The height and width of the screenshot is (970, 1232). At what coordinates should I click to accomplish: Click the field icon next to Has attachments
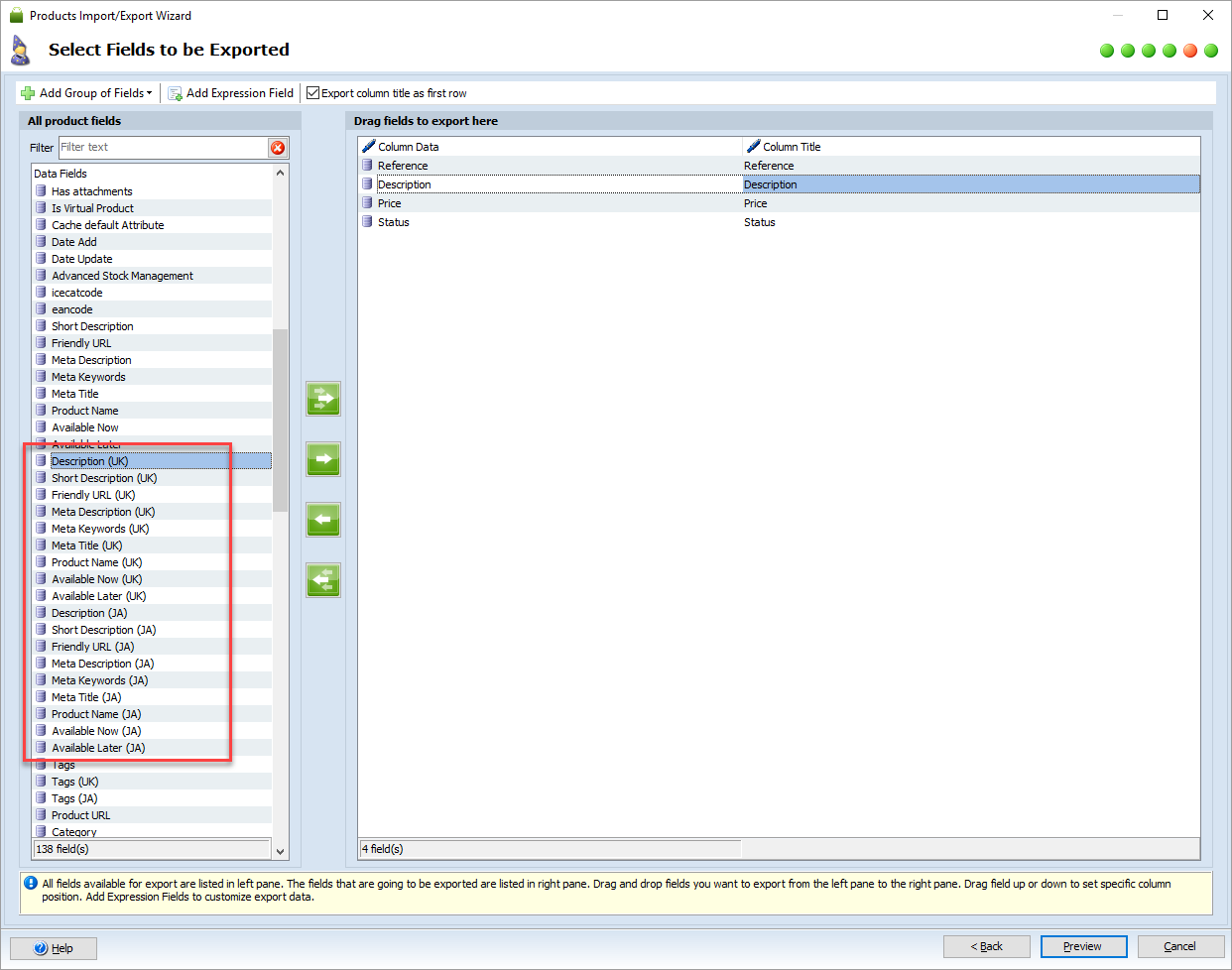[x=42, y=190]
